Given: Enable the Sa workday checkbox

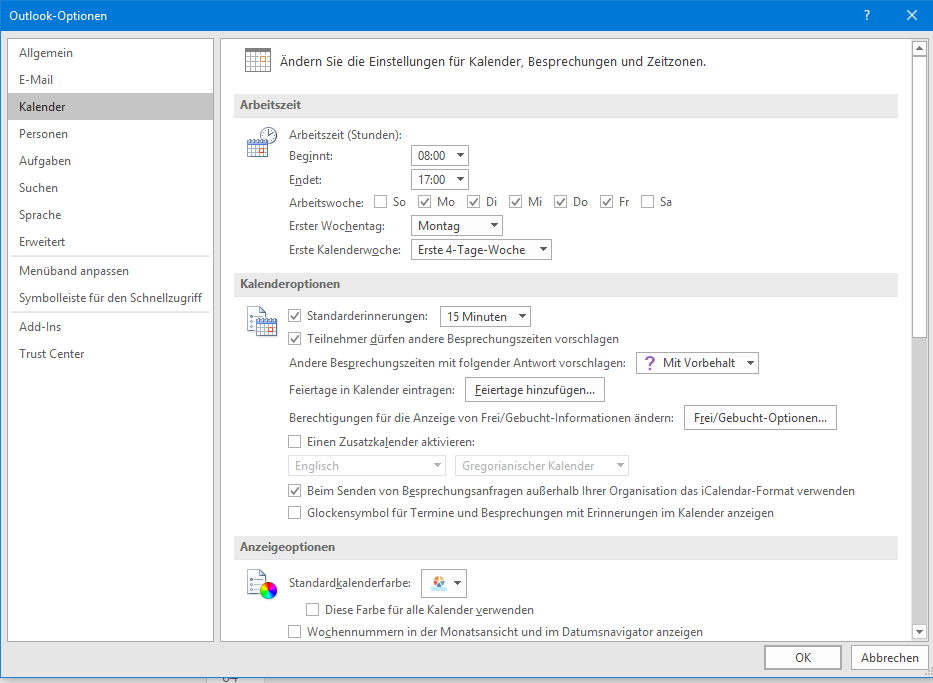Looking at the screenshot, I should pos(647,202).
